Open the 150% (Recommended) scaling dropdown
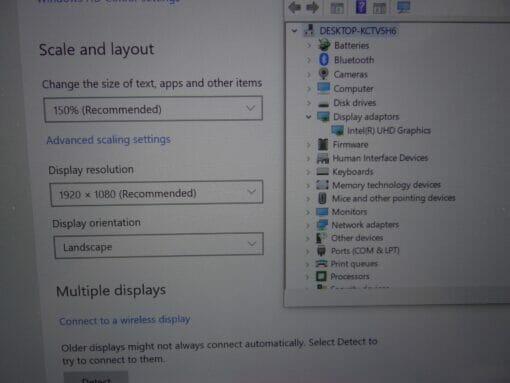The width and height of the screenshot is (510, 383). coord(153,109)
